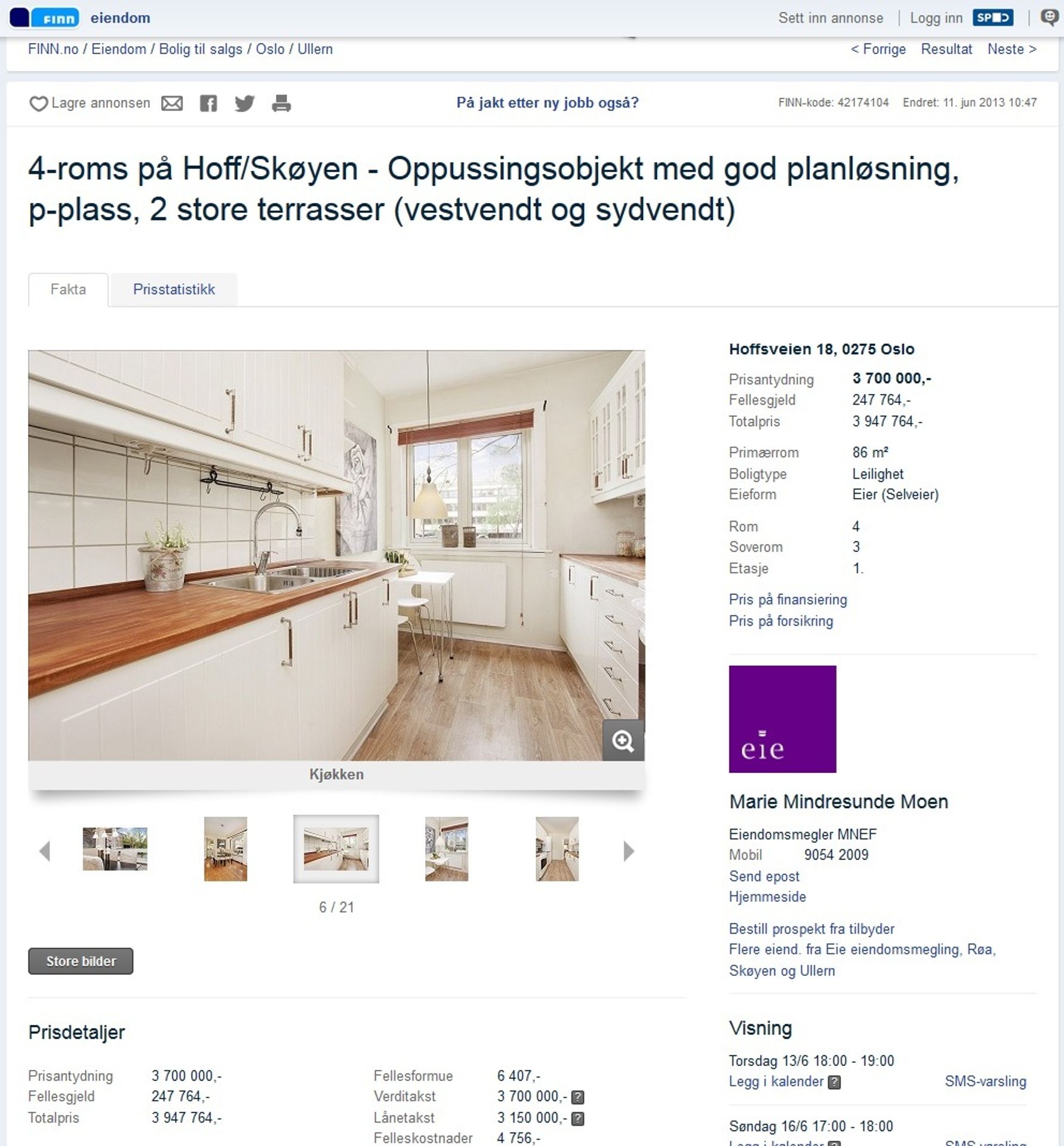Open eiendom section in header
The width and height of the screenshot is (1064, 1146).
pos(120,18)
